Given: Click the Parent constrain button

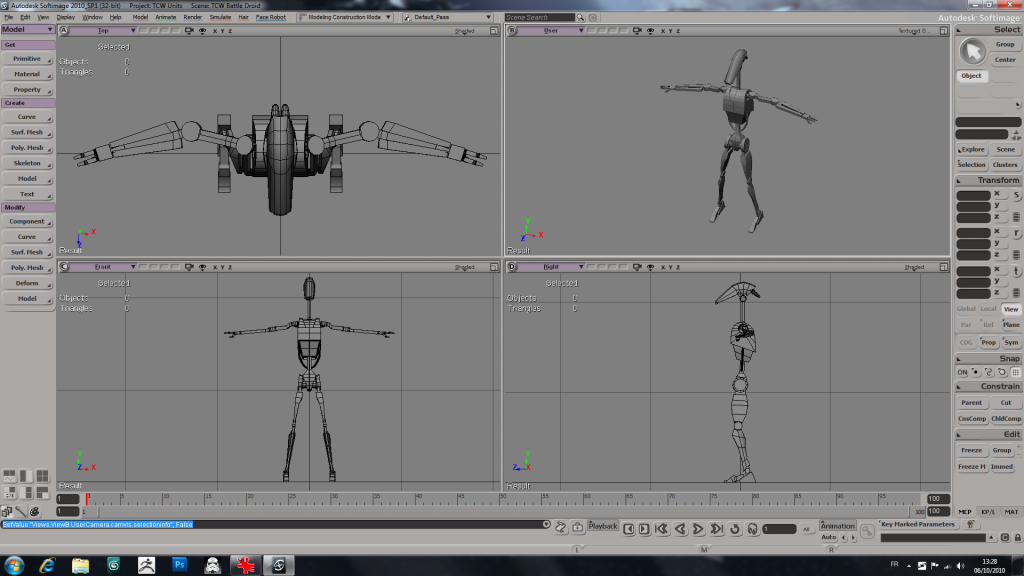Looking at the screenshot, I should pos(971,403).
